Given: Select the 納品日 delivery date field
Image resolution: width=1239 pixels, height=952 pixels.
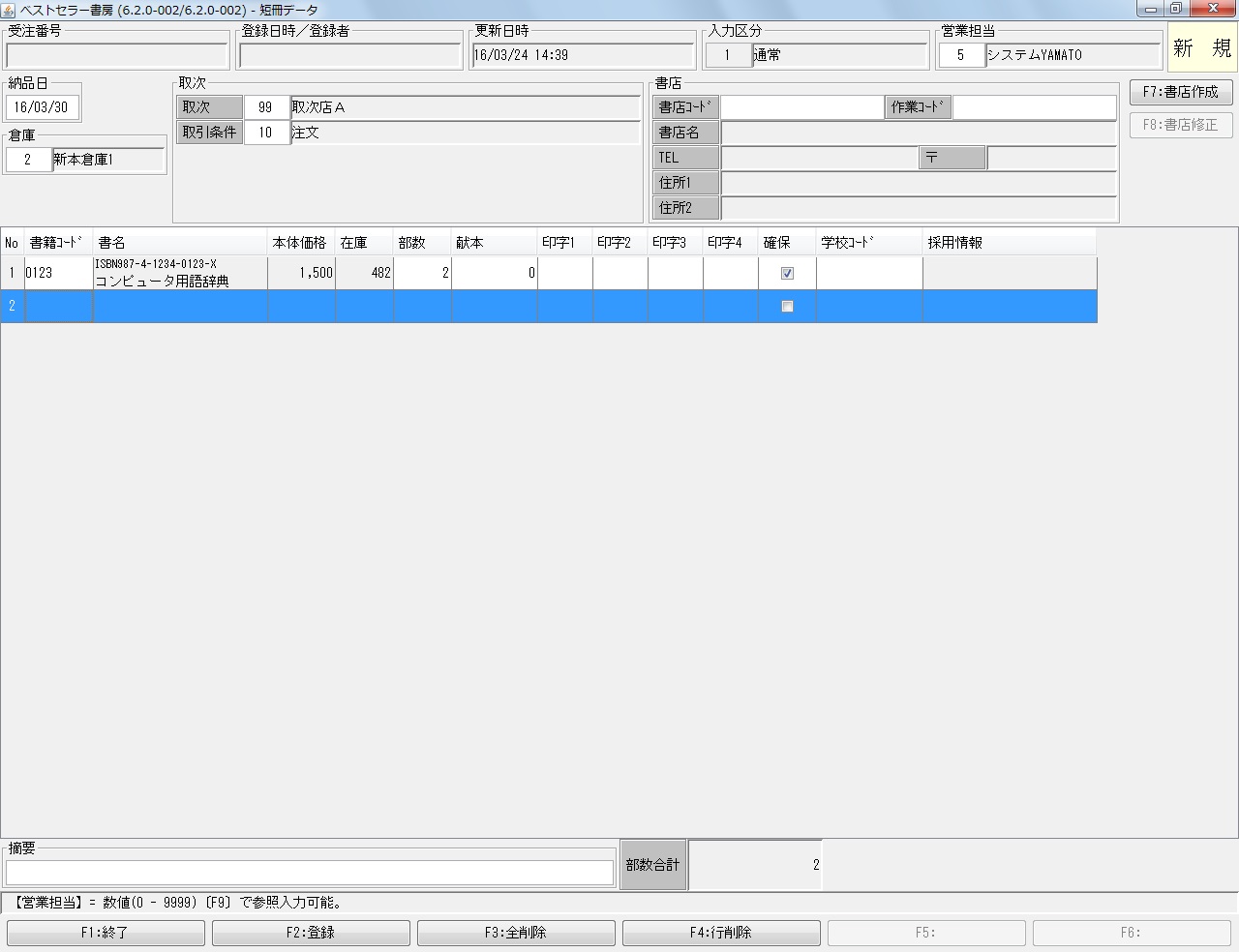Looking at the screenshot, I should pos(42,107).
